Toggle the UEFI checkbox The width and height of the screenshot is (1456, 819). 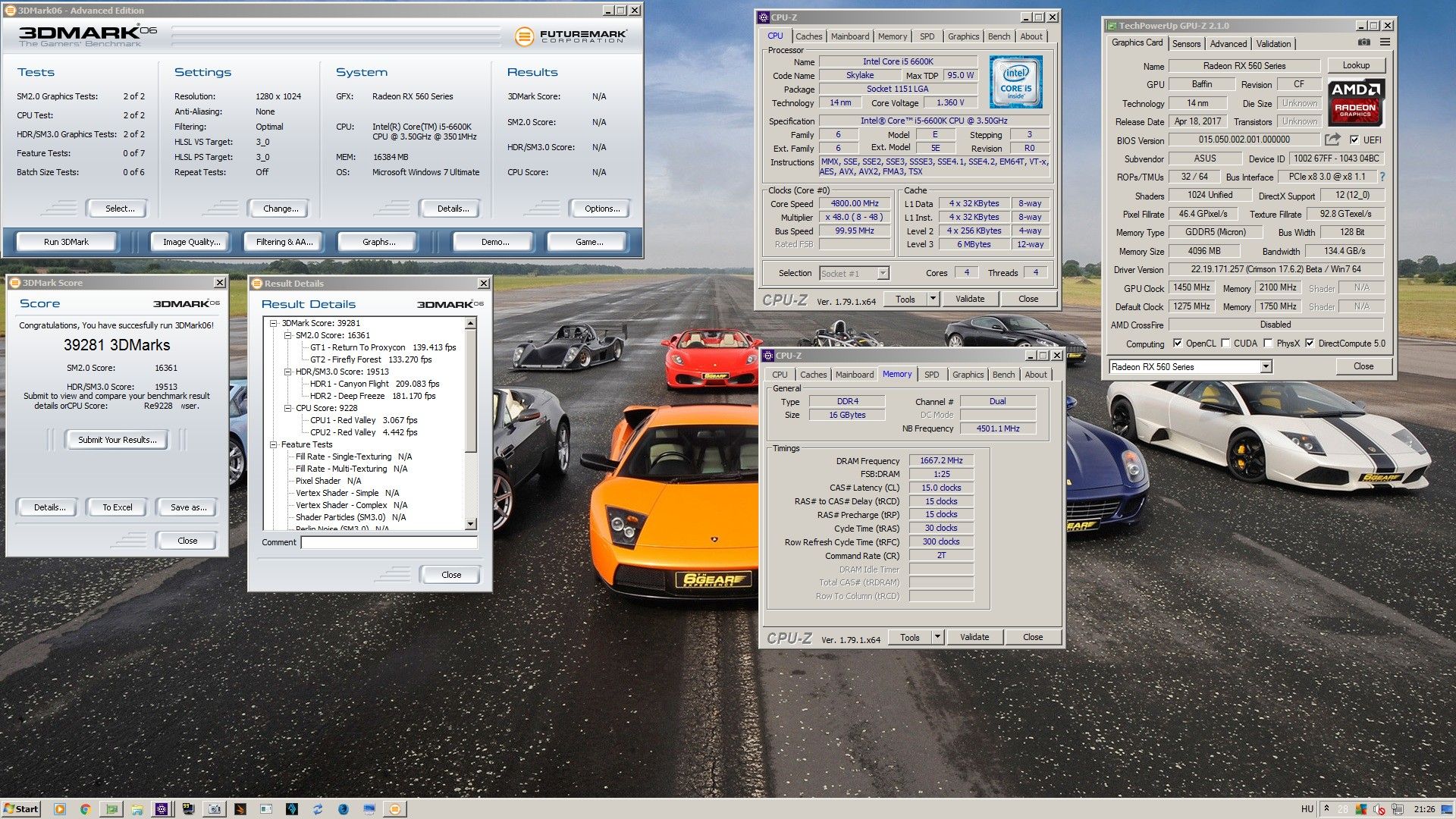1354,140
